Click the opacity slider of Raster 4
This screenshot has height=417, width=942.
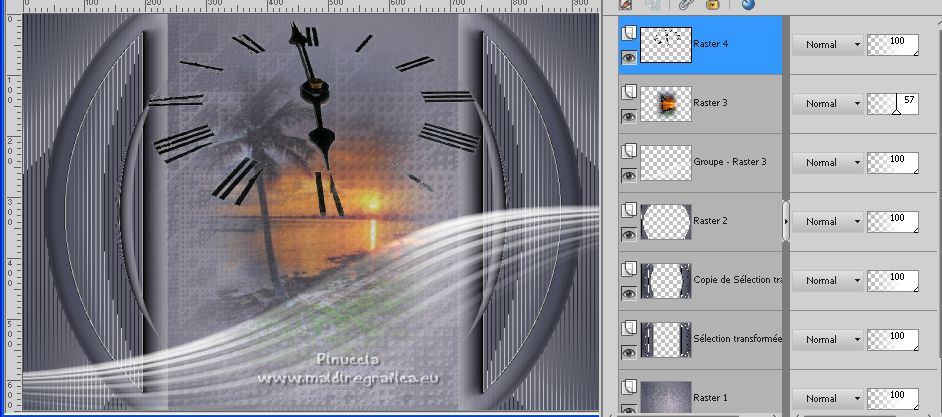point(893,45)
